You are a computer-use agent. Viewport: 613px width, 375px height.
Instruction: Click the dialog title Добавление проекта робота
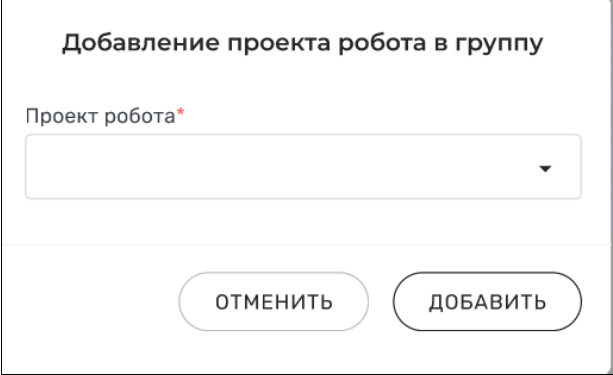tap(244, 42)
